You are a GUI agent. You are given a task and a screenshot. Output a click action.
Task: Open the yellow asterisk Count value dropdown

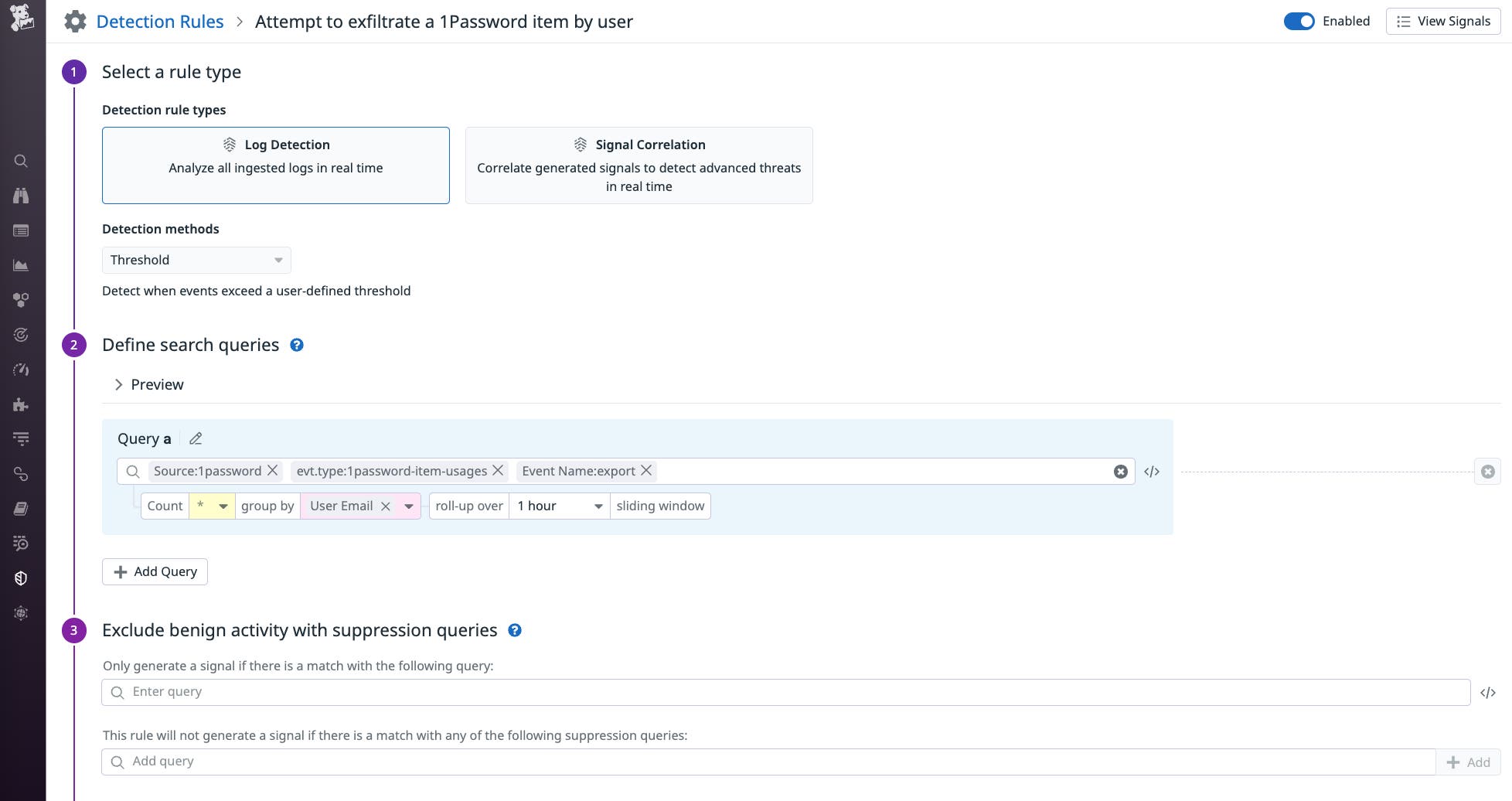pos(211,506)
